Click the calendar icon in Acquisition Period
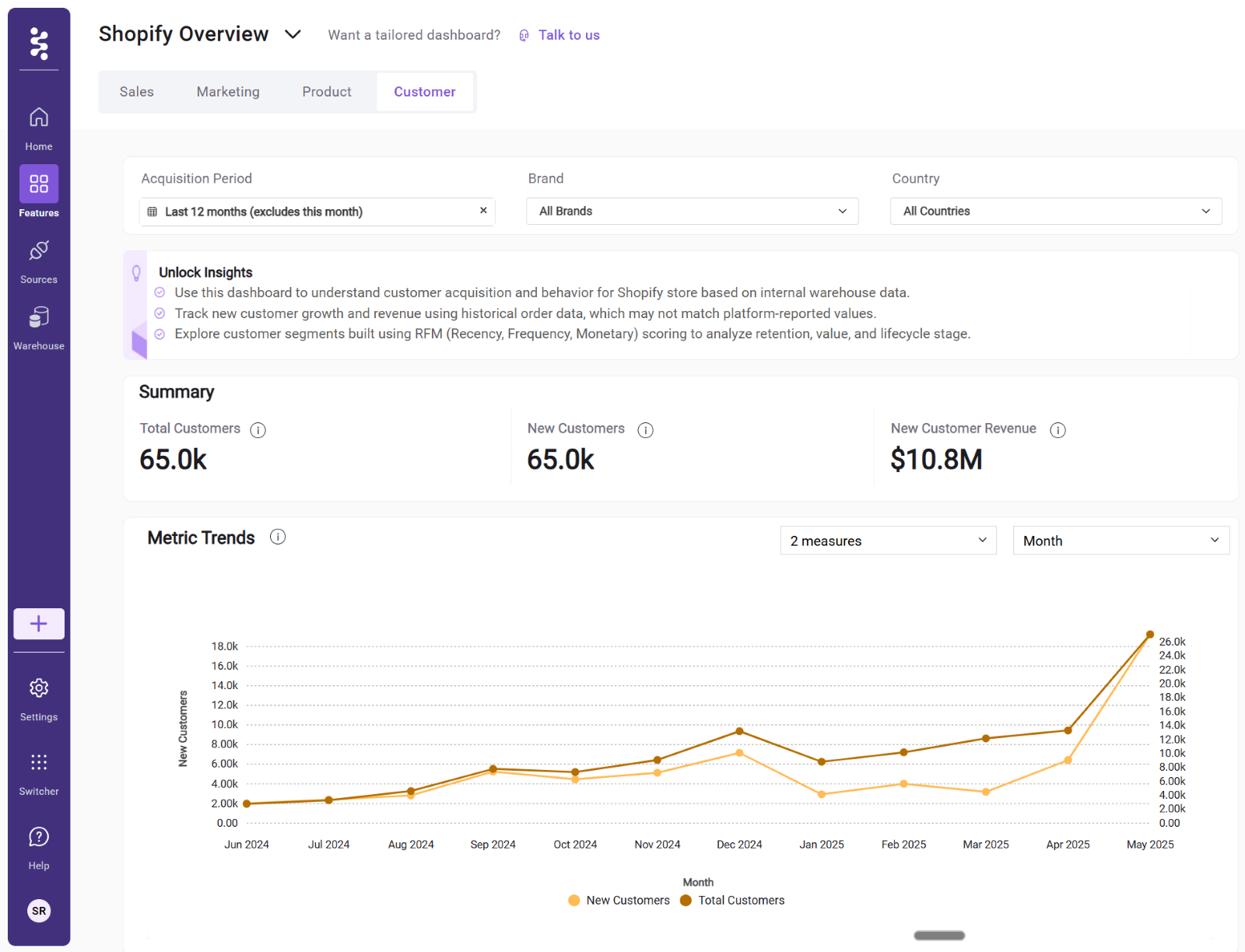The height and width of the screenshot is (952, 1245). 153,212
